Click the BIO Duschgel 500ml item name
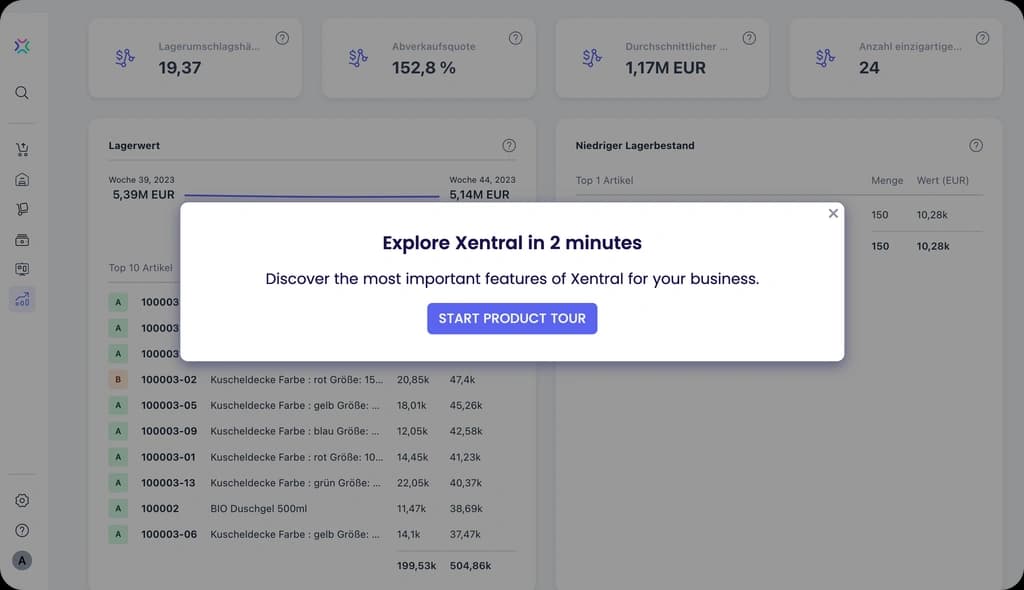Image resolution: width=1024 pixels, height=590 pixels. click(x=259, y=508)
